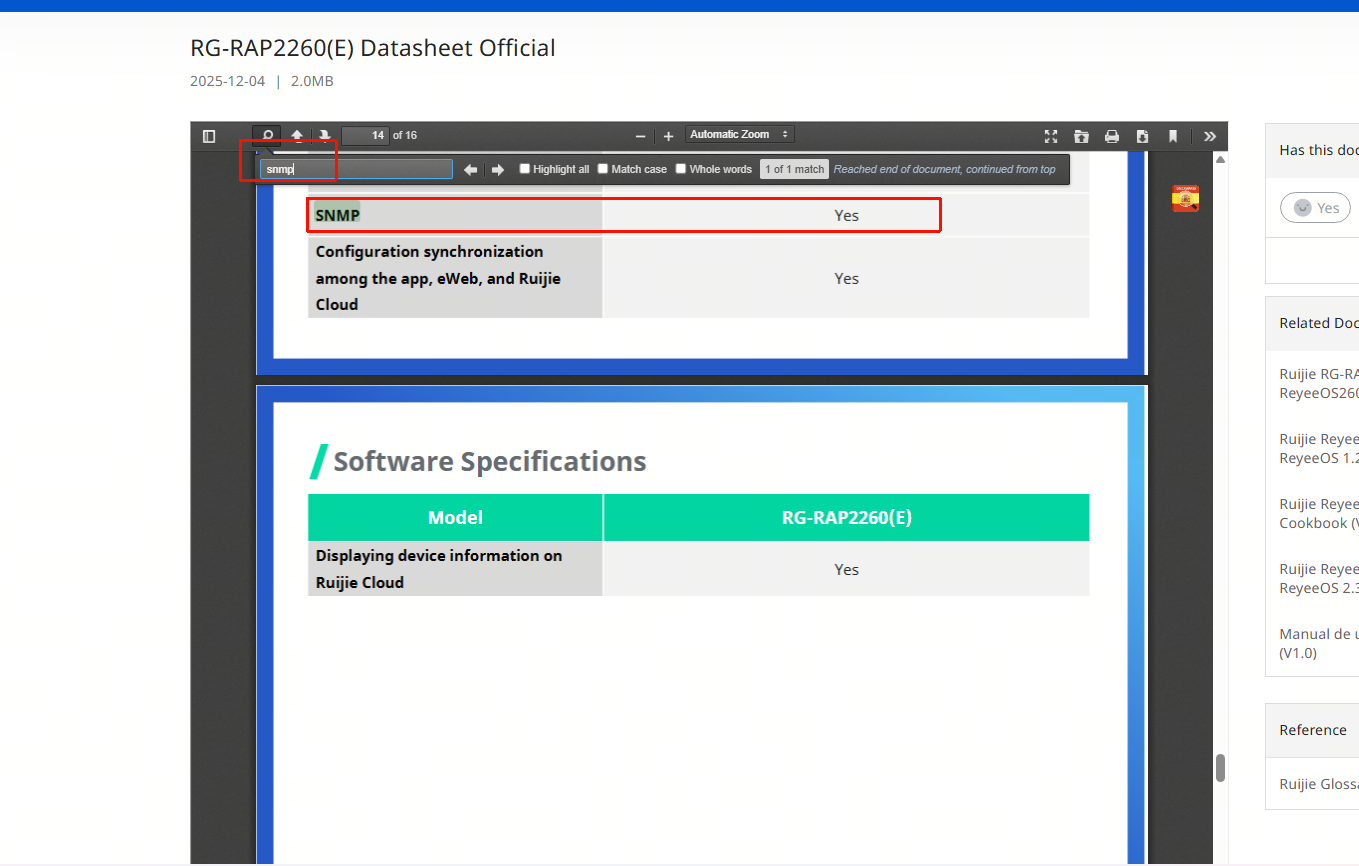Image resolution: width=1359 pixels, height=866 pixels.
Task: Click the open file icon
Action: (x=1081, y=136)
